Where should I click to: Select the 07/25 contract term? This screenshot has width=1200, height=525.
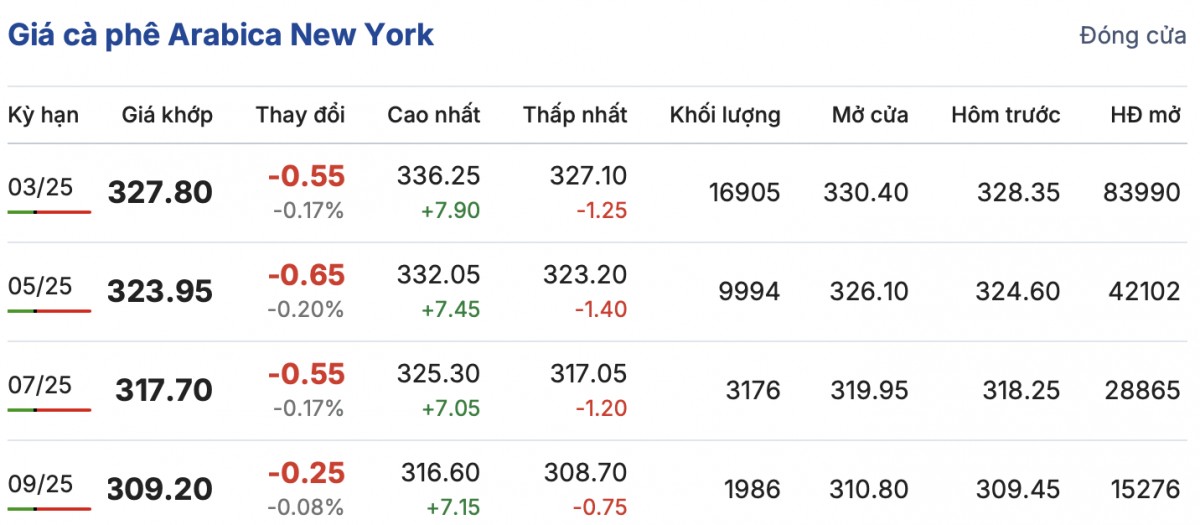41,385
